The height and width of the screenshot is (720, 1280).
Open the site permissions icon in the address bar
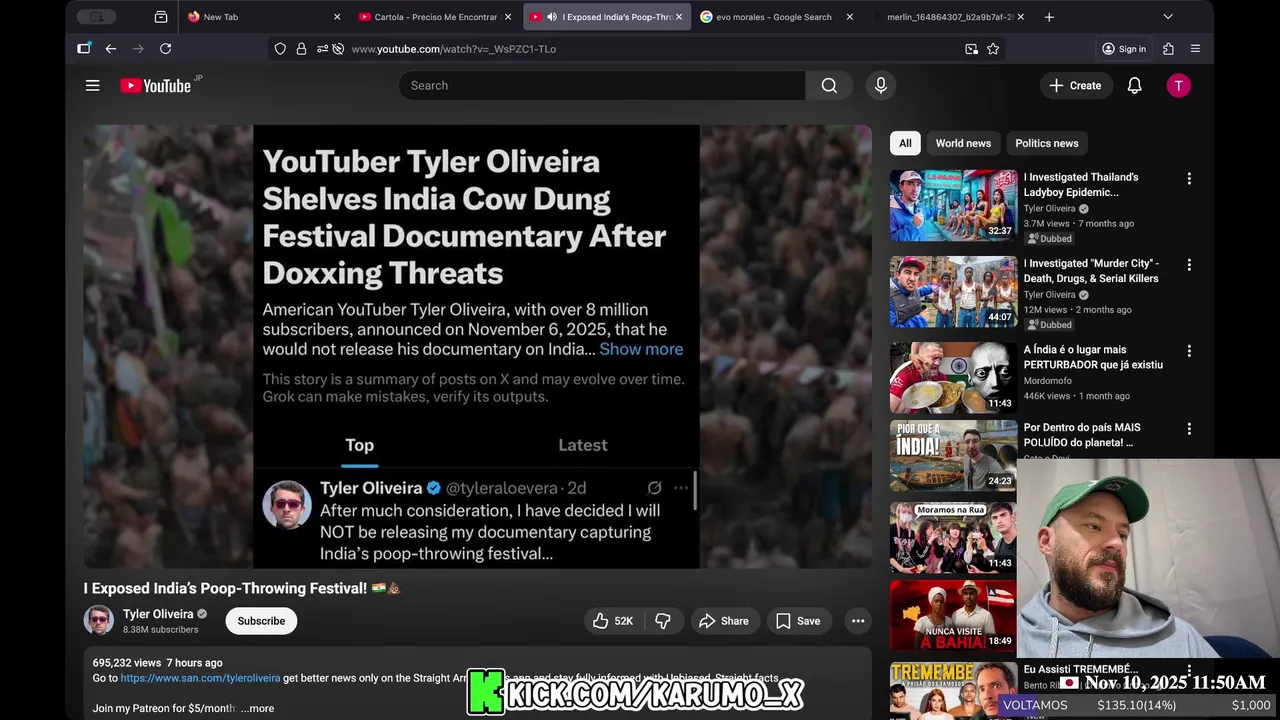(x=321, y=49)
